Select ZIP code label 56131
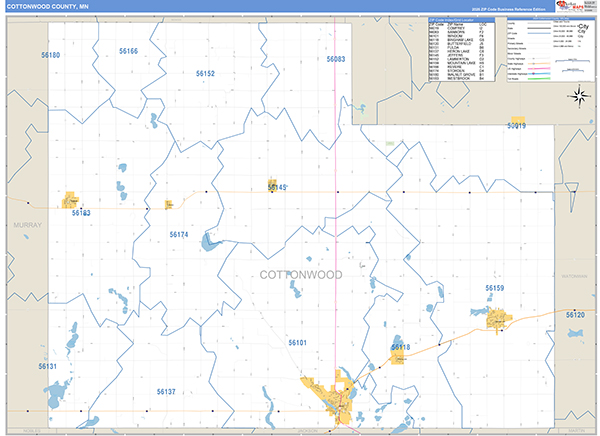The image size is (600, 436). point(48,366)
